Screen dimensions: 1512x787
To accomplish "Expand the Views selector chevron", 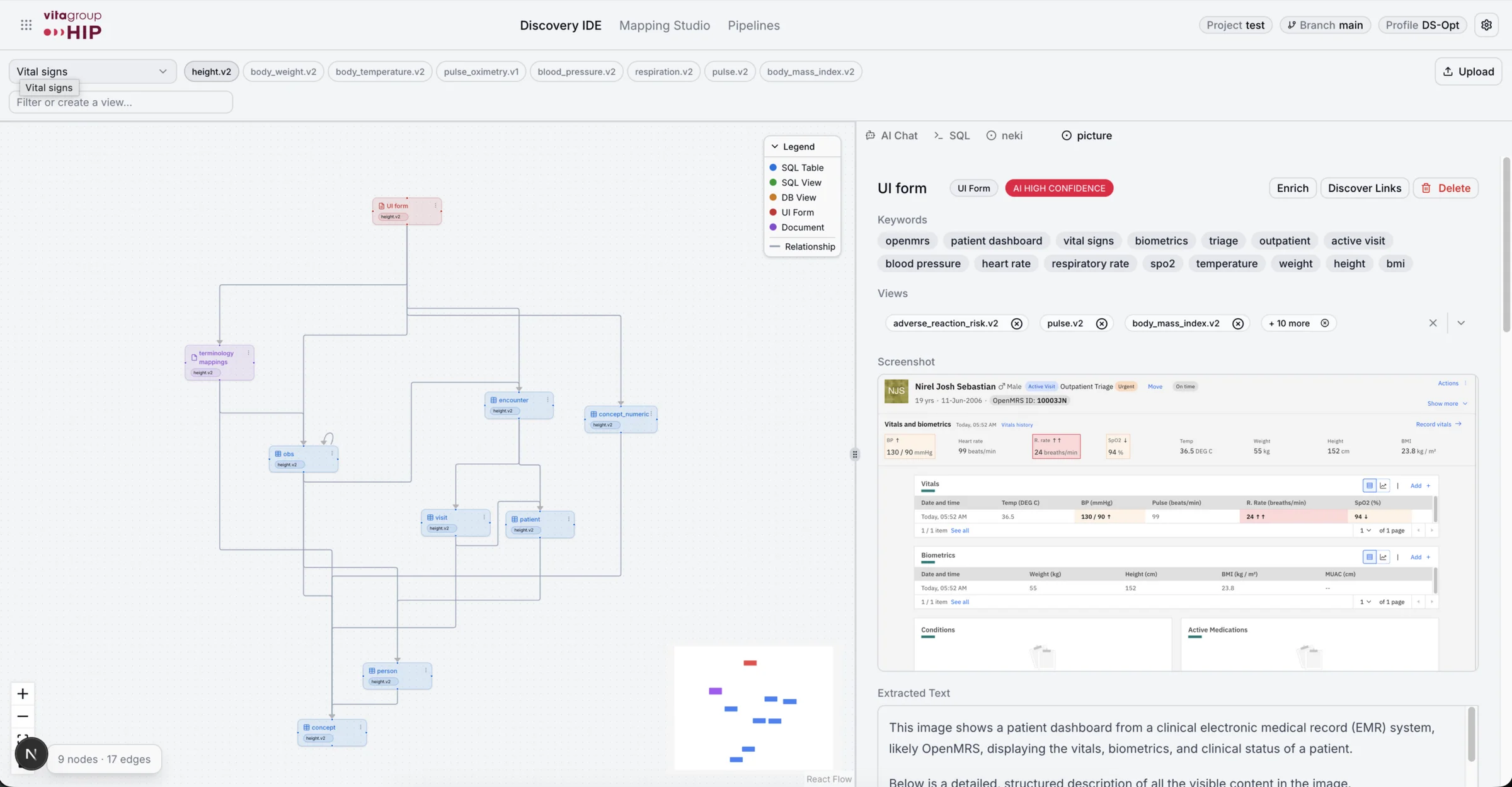I will coord(1461,323).
